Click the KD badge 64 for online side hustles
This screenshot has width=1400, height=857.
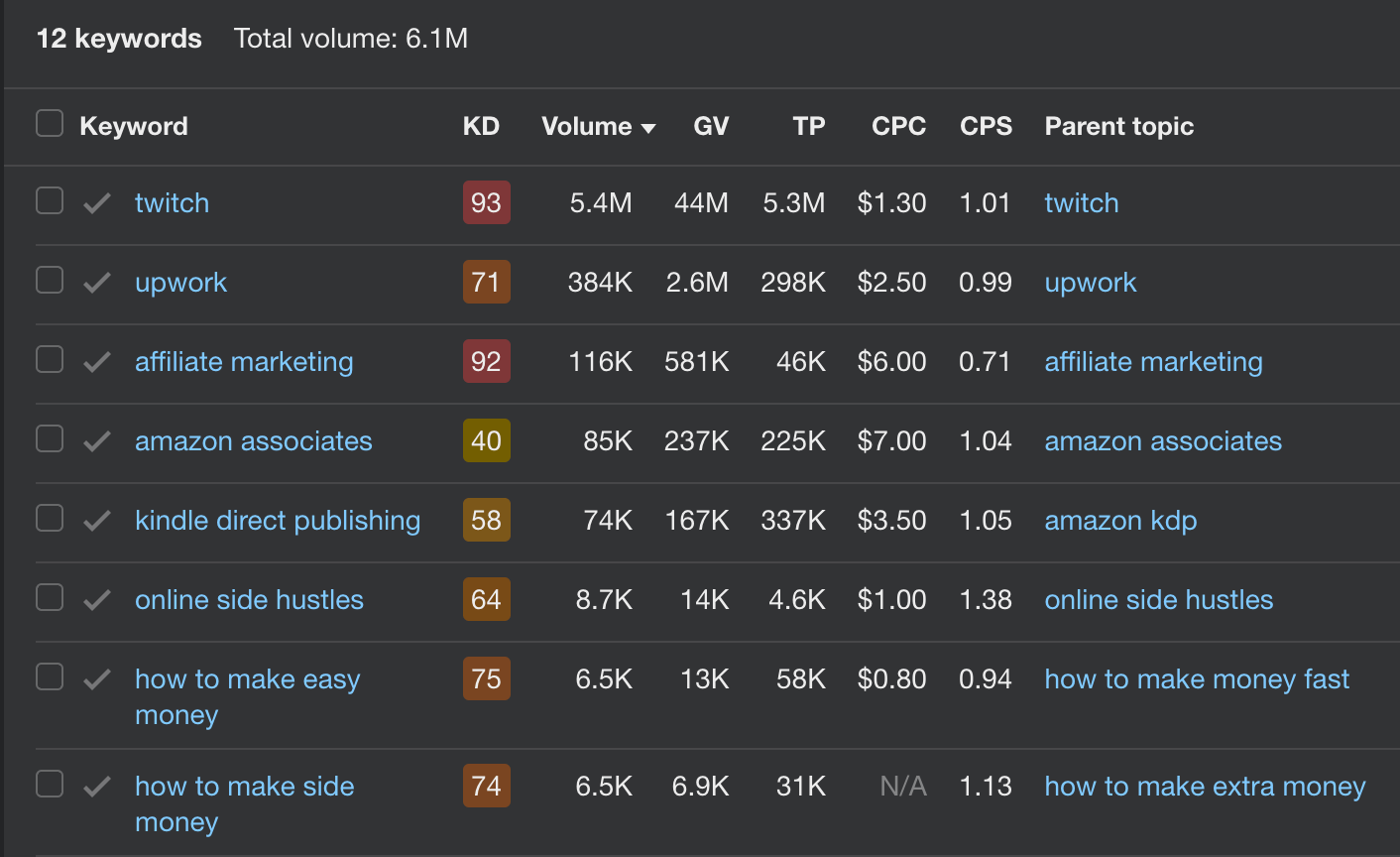487,599
